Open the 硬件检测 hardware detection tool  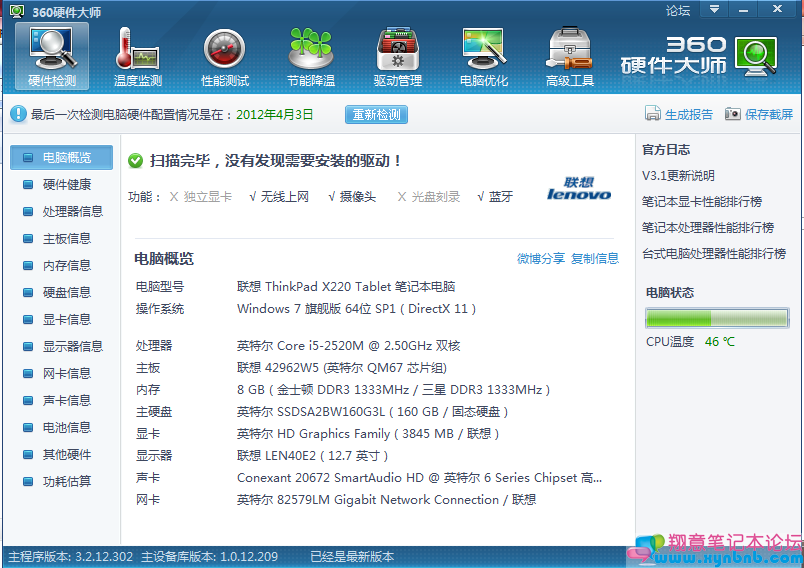[52, 56]
